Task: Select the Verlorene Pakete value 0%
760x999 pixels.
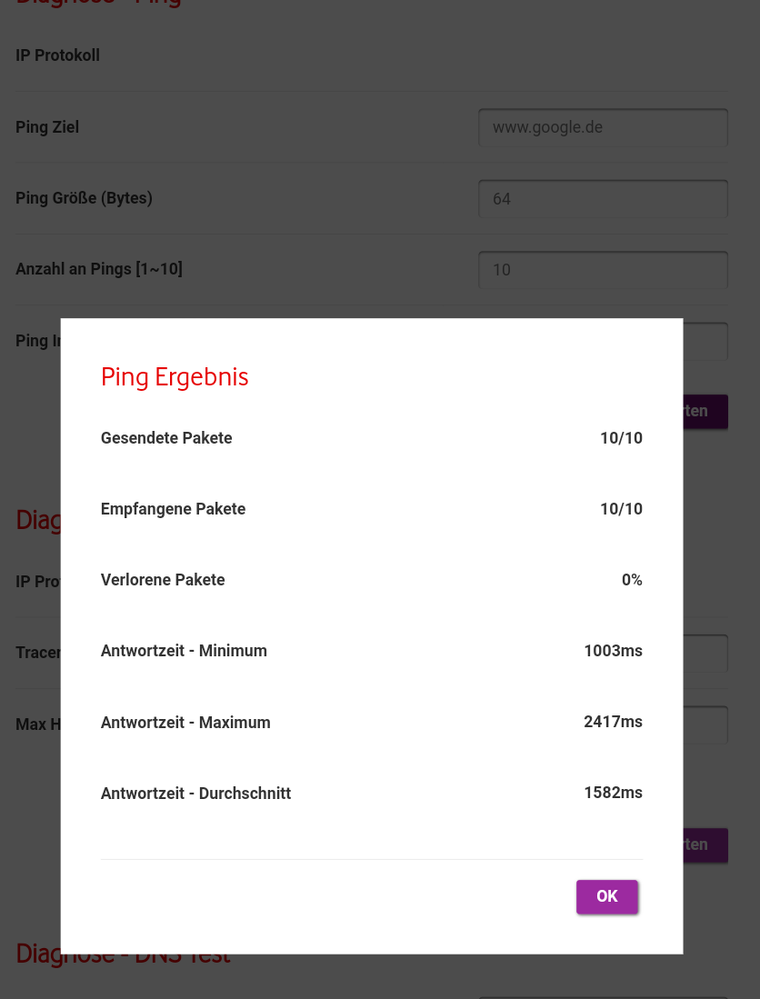Action: pos(631,580)
